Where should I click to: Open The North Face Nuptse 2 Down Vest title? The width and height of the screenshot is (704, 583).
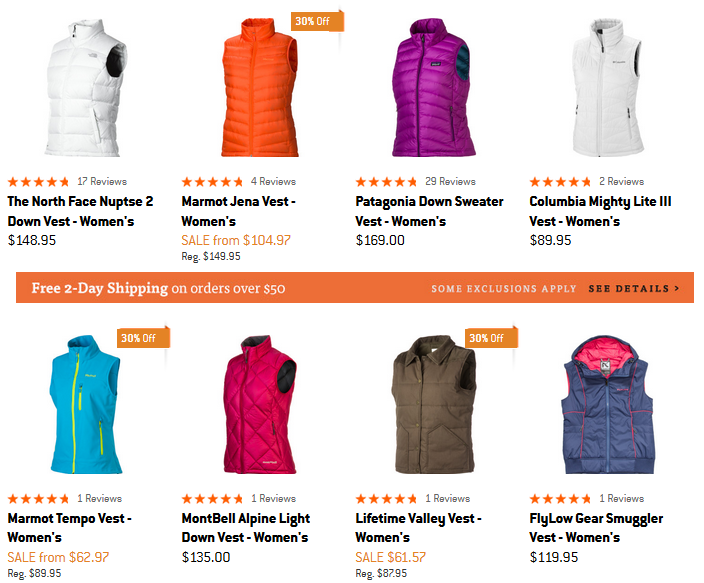[x=80, y=211]
